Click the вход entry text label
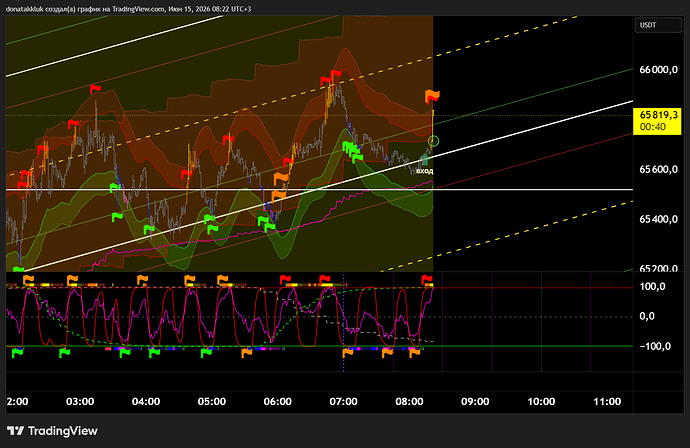This screenshot has width=690, height=448. coord(424,171)
